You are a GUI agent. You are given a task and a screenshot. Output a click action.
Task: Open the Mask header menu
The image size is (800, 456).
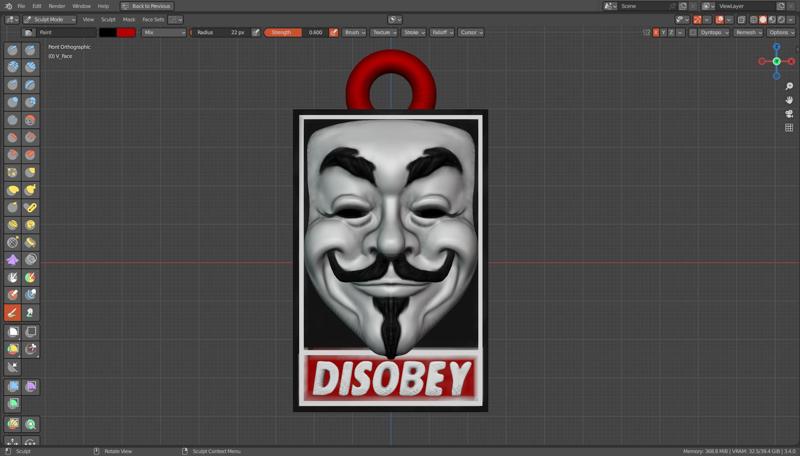[129, 20]
